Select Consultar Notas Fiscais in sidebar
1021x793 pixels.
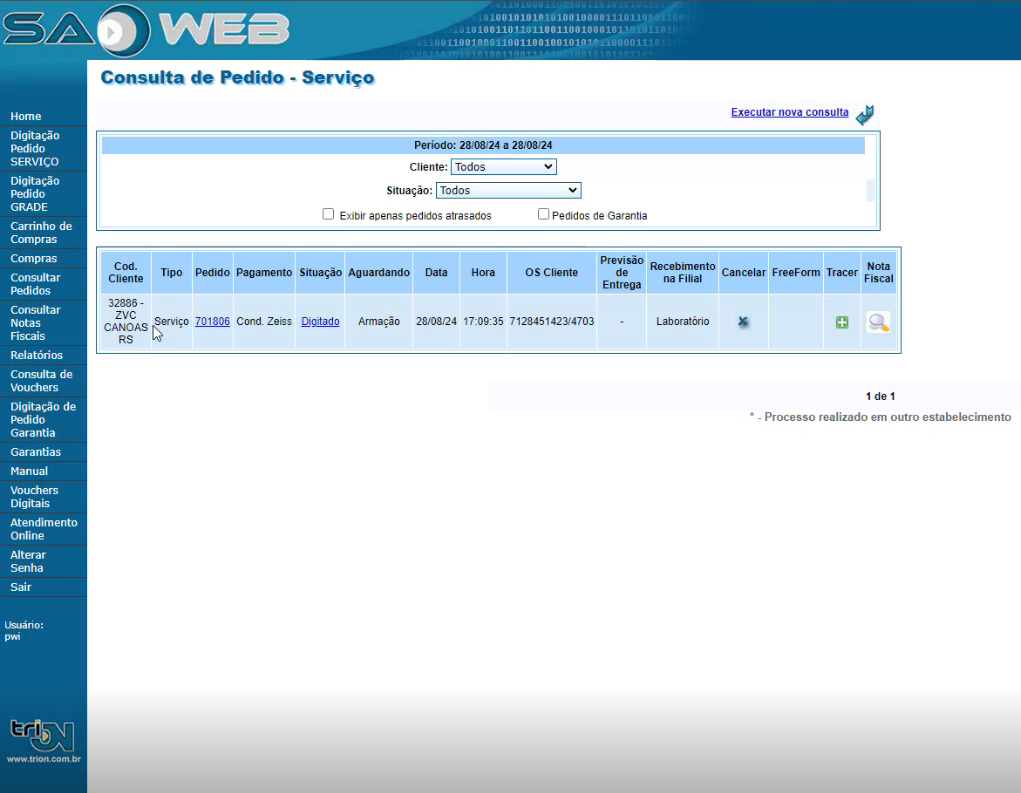pos(35,323)
